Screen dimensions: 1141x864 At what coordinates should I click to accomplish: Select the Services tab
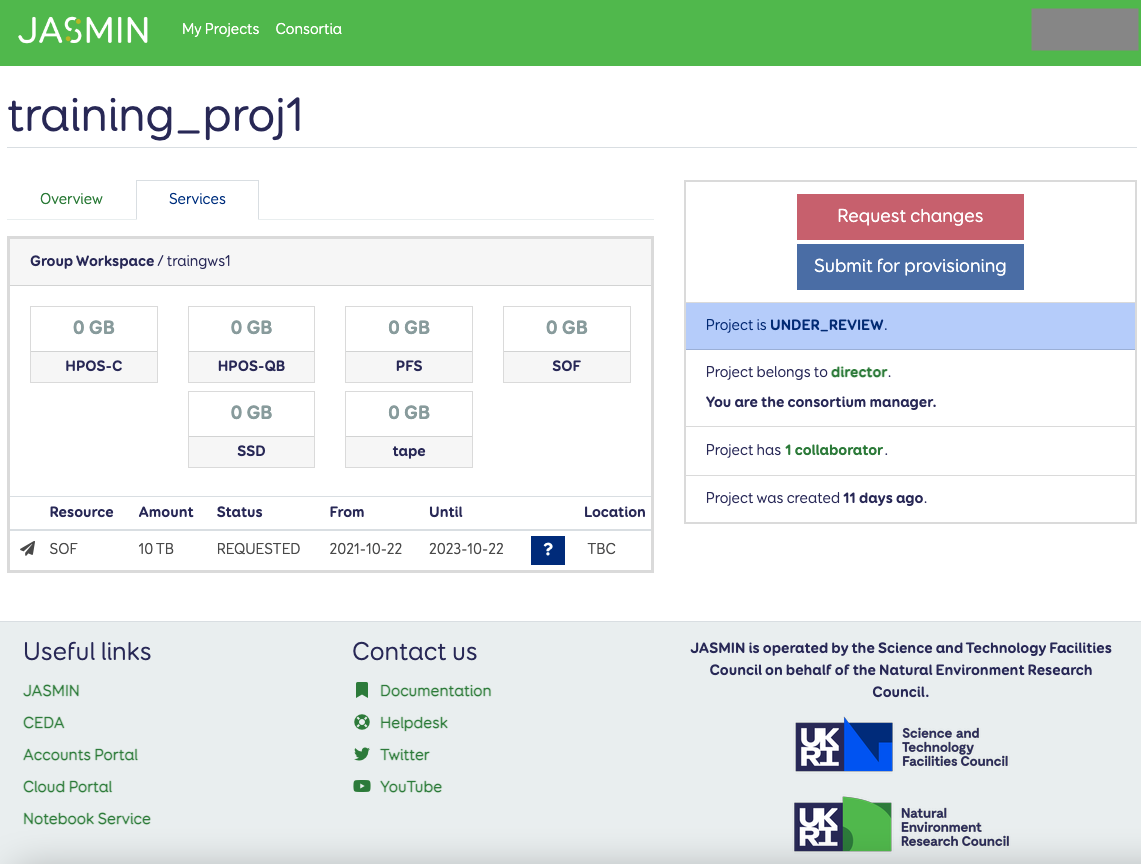coord(197,199)
